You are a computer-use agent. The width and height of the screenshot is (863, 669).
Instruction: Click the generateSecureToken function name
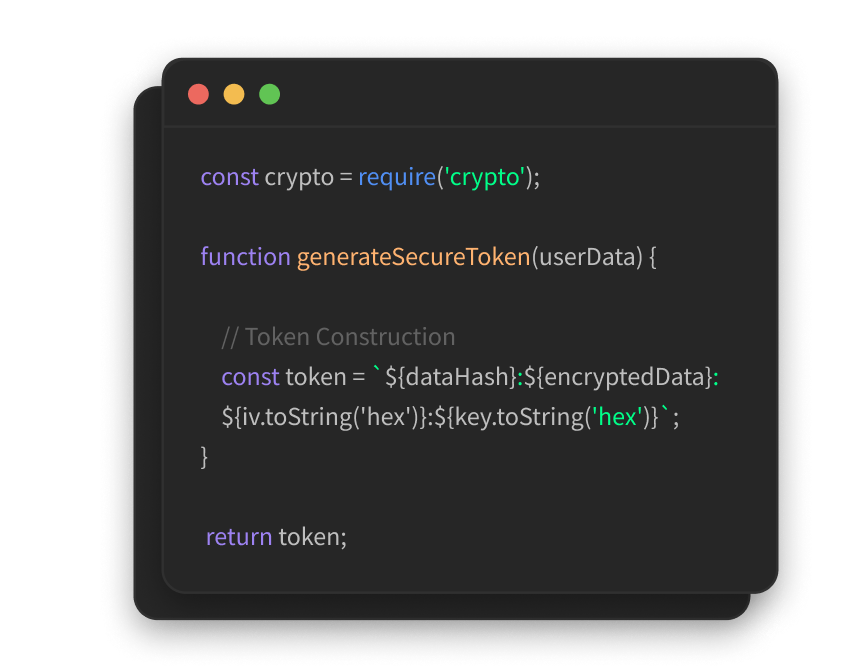(x=413, y=257)
